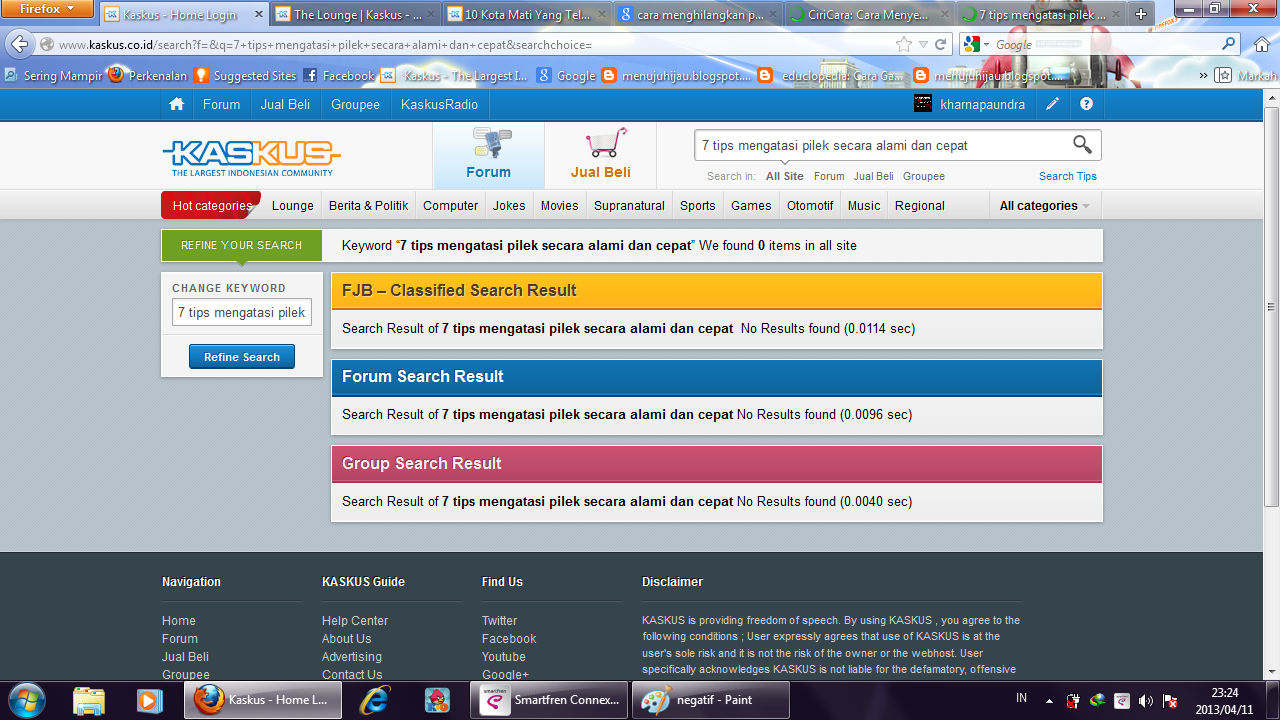The image size is (1280, 720).
Task: Switch to CiriCara tab
Action: click(870, 15)
